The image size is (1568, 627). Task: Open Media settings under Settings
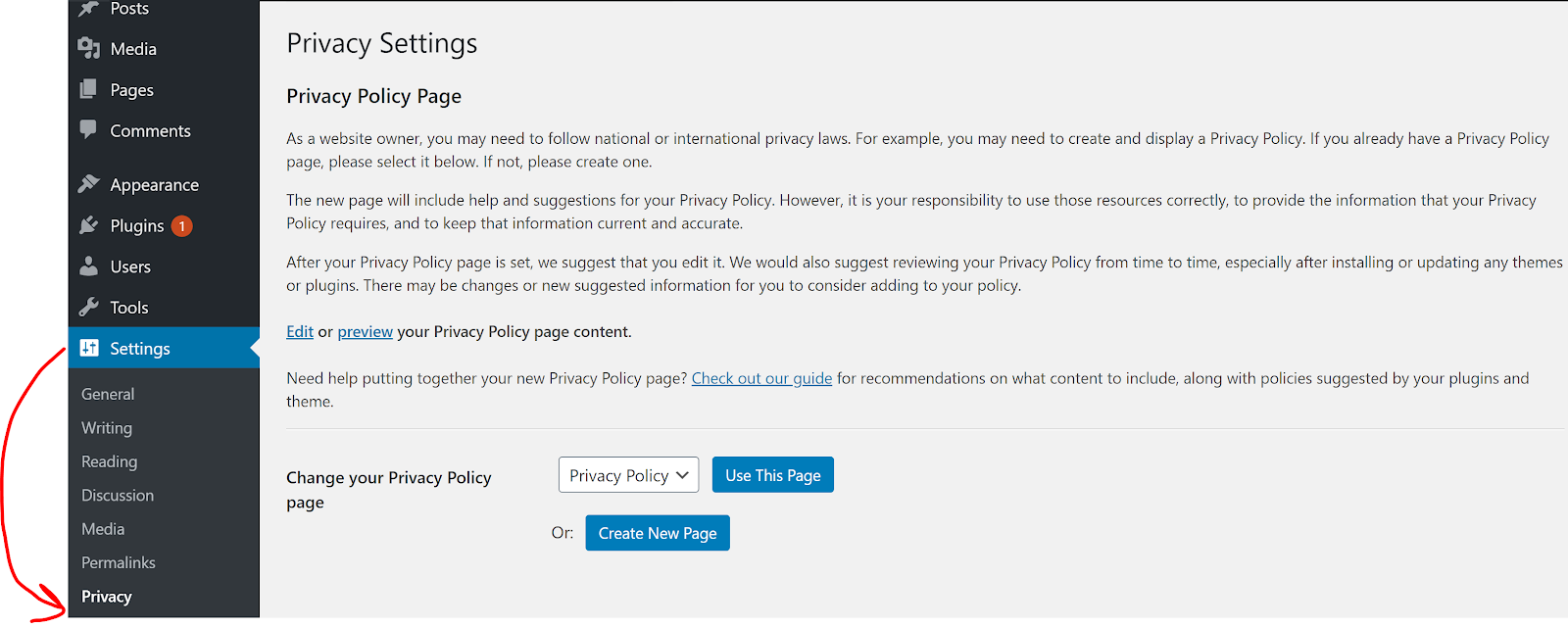coord(103,529)
